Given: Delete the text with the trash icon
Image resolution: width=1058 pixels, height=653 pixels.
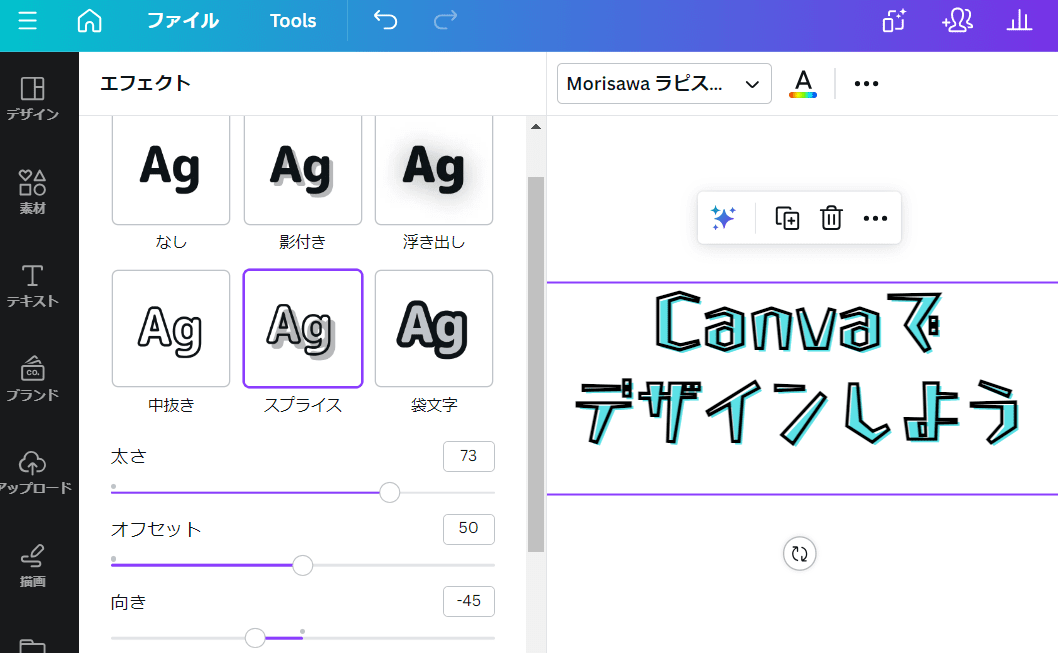Looking at the screenshot, I should [x=831, y=217].
